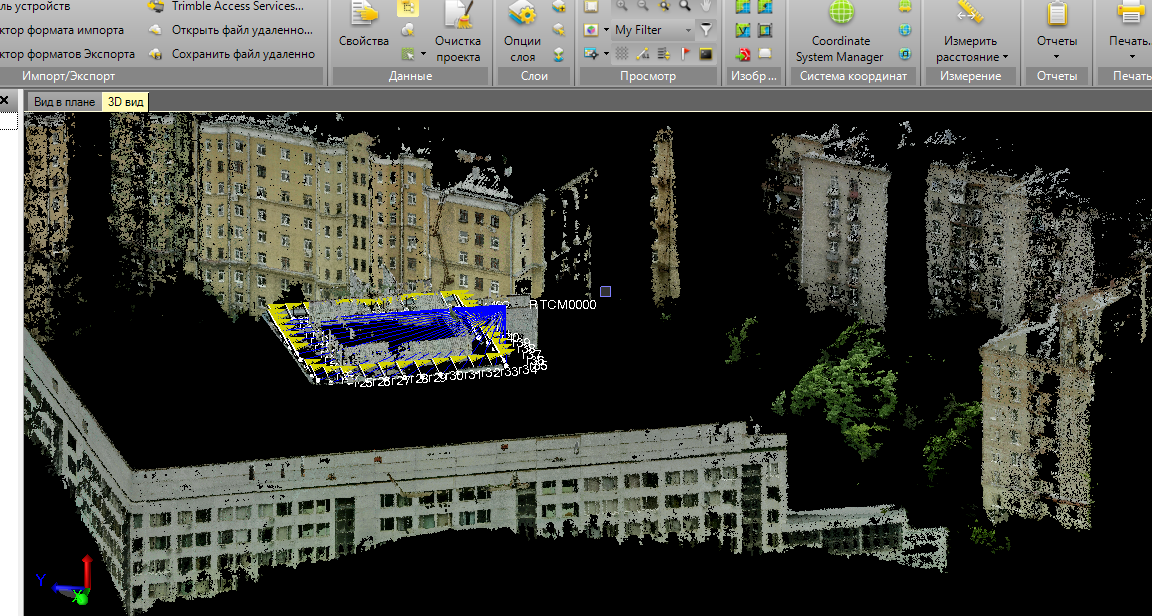The height and width of the screenshot is (616, 1152).
Task: Switch to the Вид в плане tab
Action: tap(64, 101)
